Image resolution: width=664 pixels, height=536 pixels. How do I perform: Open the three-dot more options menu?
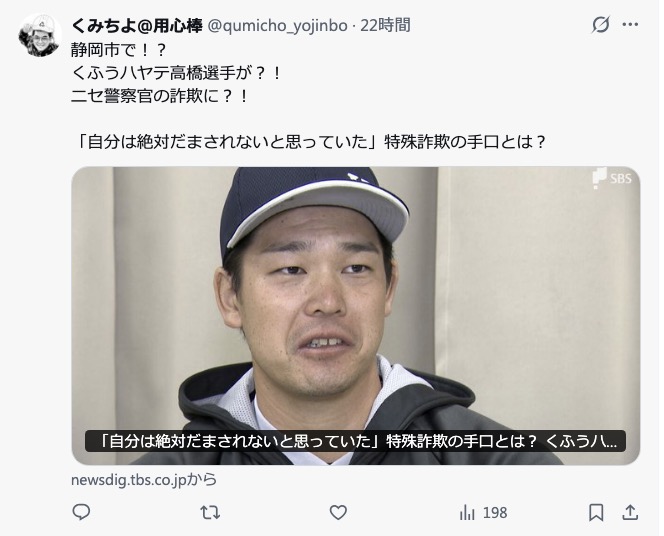click(630, 25)
